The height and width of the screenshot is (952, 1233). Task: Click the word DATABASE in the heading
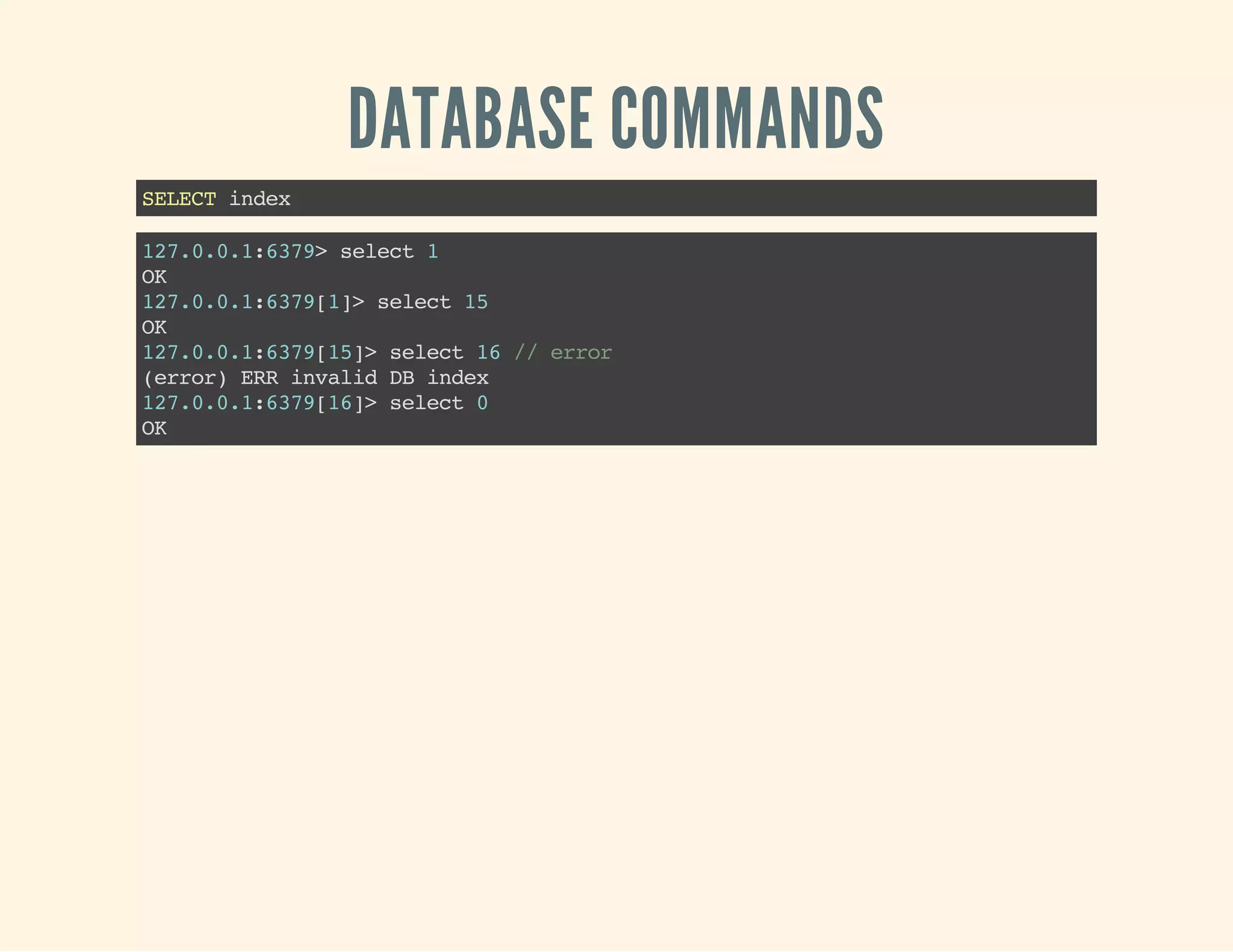(x=471, y=118)
